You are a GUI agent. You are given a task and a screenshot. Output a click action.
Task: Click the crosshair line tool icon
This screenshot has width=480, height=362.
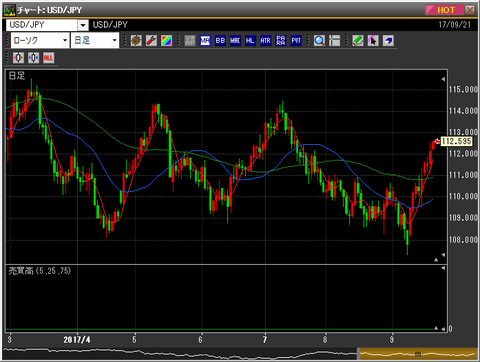click(x=334, y=41)
